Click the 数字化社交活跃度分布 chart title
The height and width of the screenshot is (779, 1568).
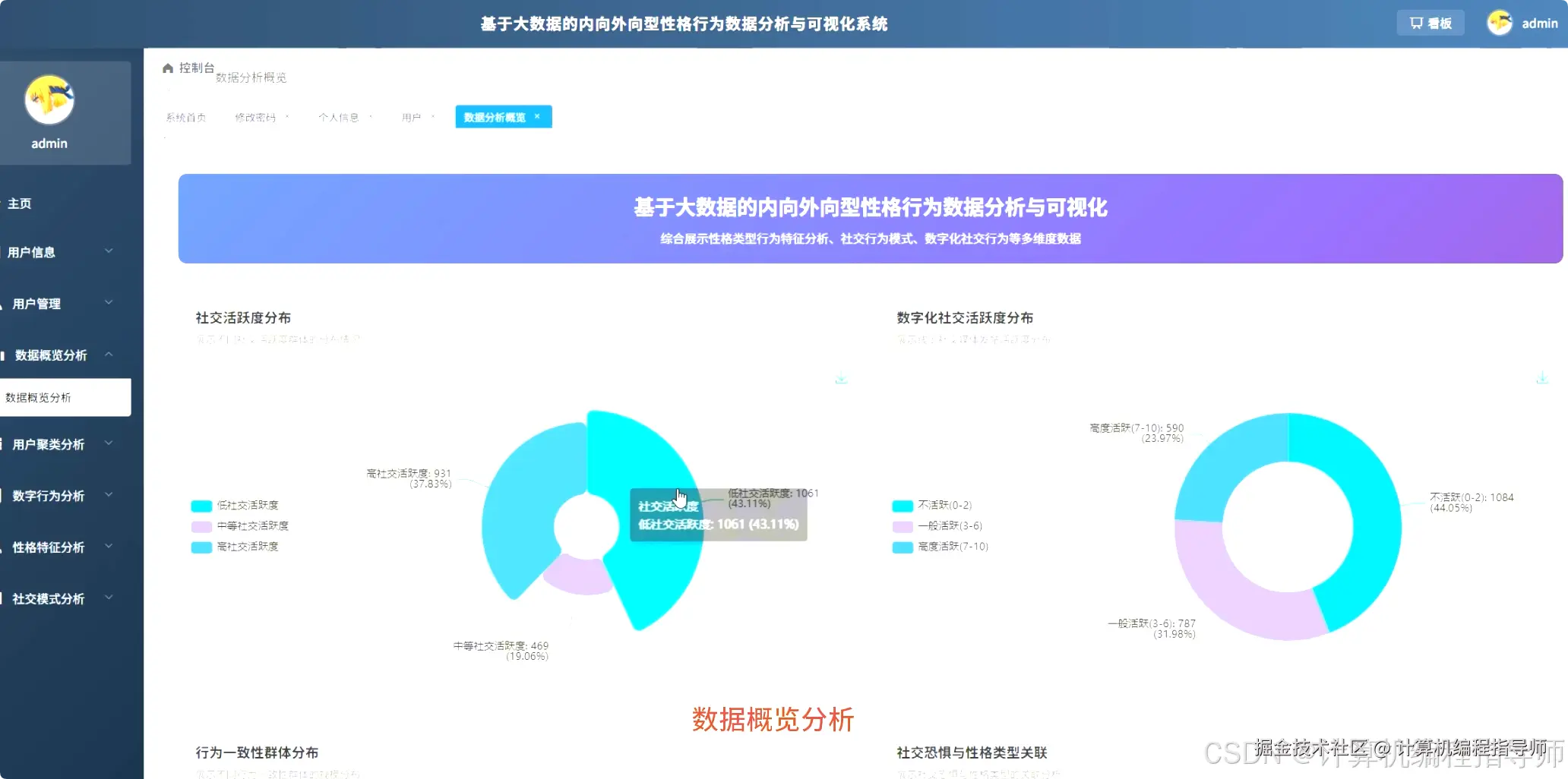click(965, 318)
